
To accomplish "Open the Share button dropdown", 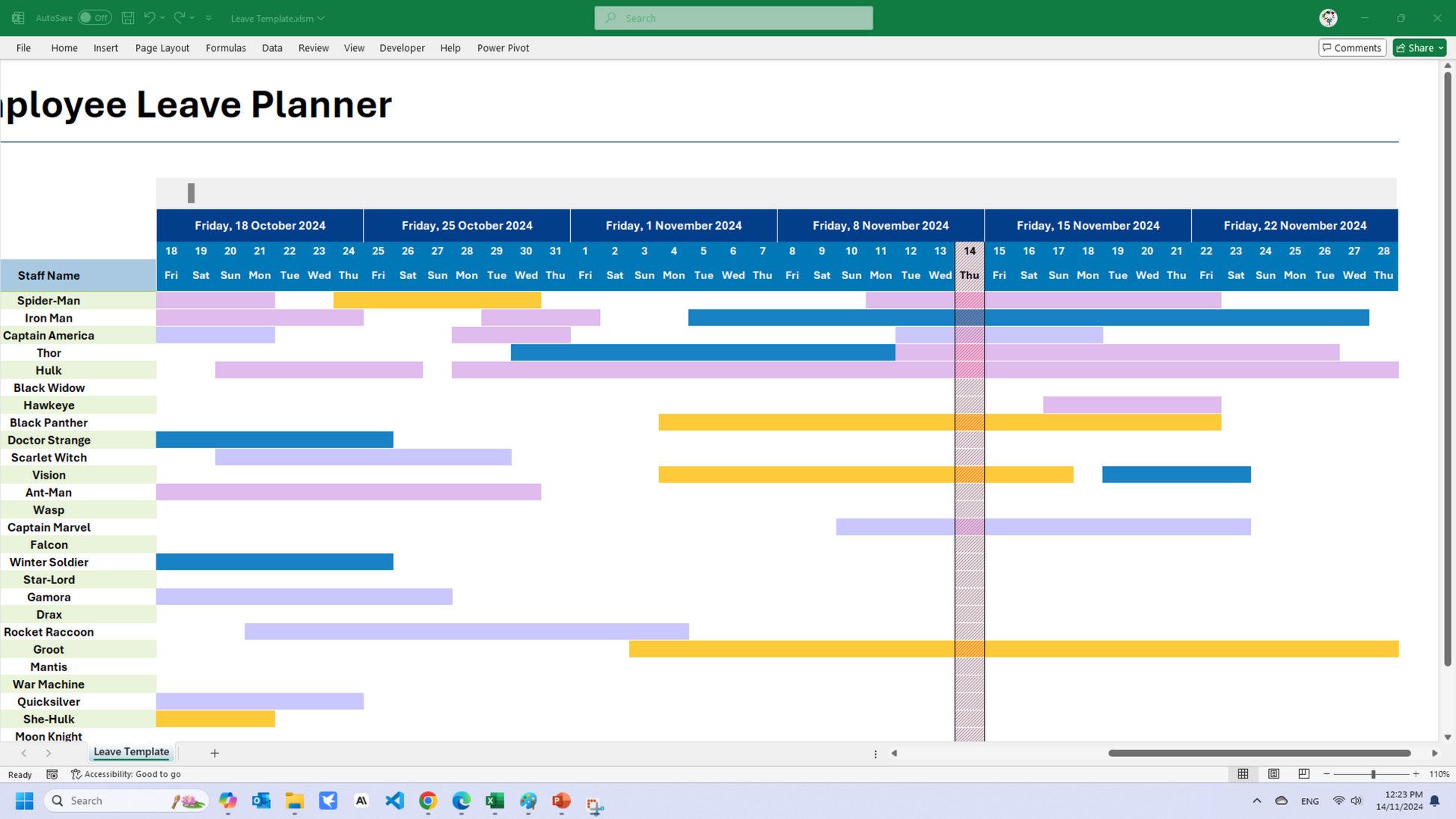I will click(x=1440, y=48).
